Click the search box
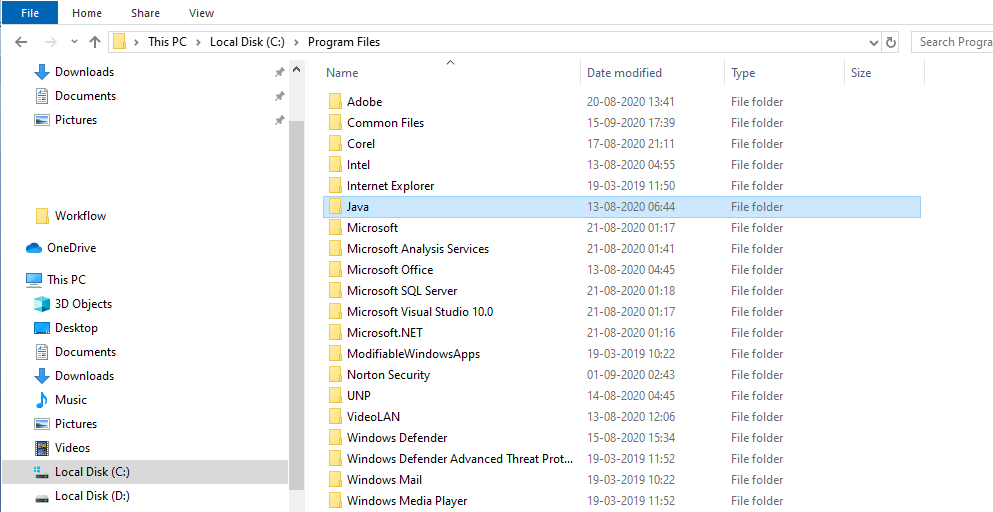The width and height of the screenshot is (993, 512). pos(952,42)
